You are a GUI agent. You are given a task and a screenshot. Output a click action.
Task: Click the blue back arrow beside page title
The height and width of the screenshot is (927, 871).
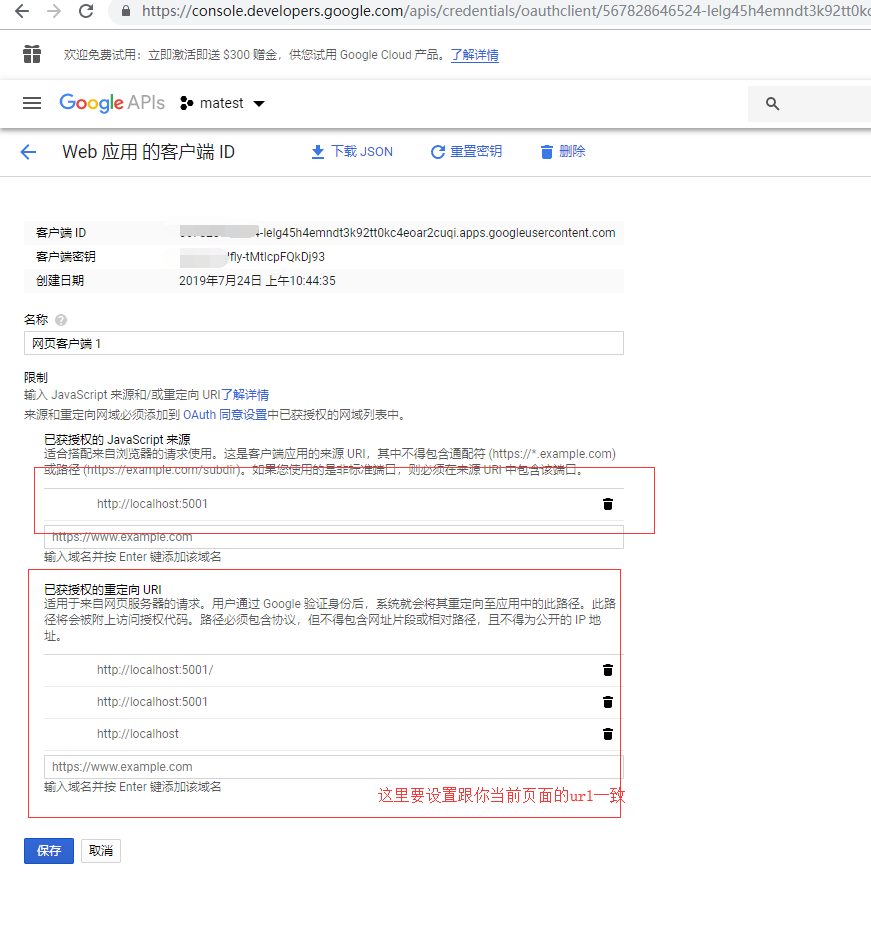(x=28, y=152)
